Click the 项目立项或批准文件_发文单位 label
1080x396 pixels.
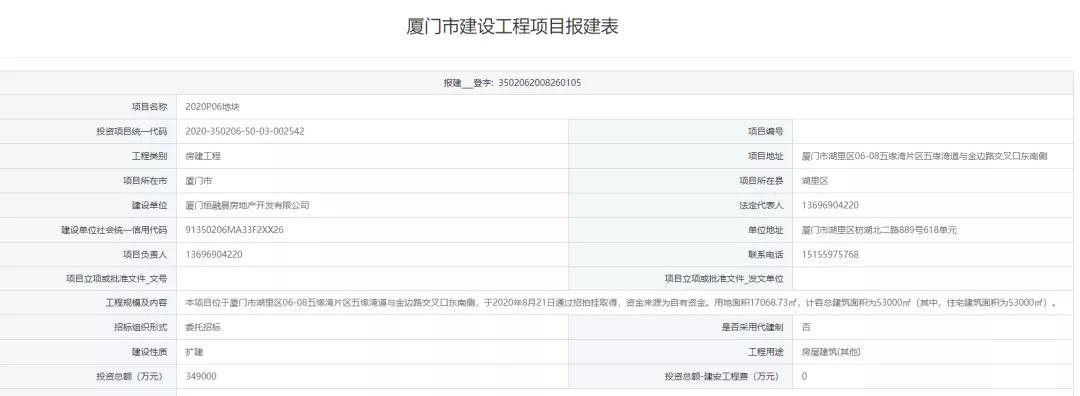pyautogui.click(x=724, y=279)
